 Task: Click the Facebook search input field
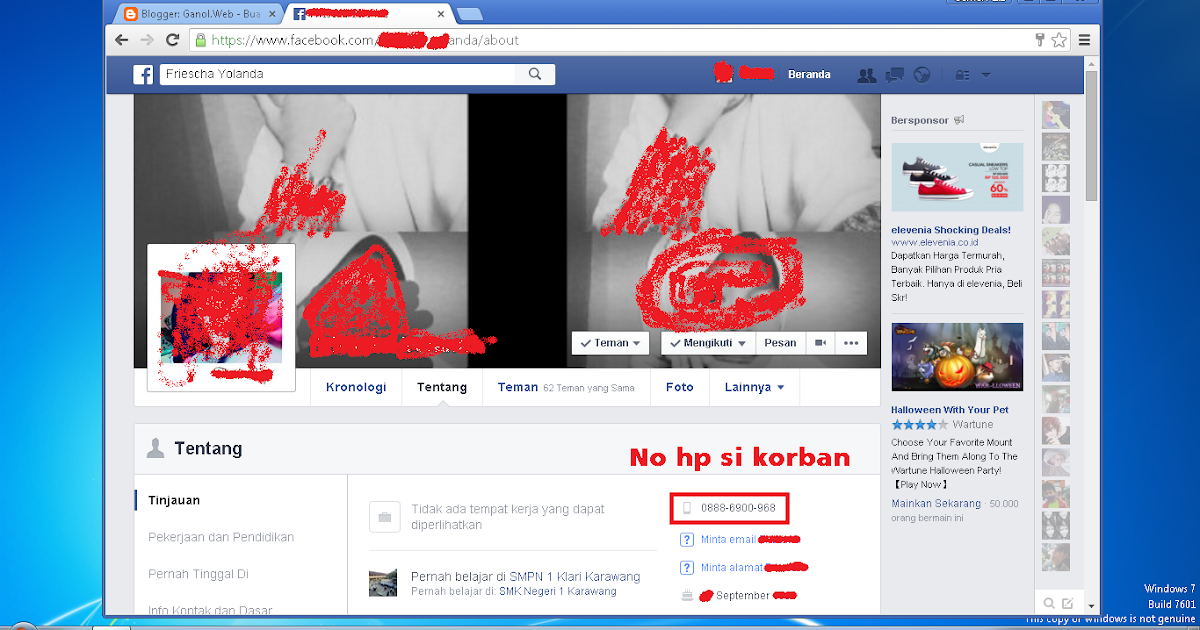click(337, 74)
